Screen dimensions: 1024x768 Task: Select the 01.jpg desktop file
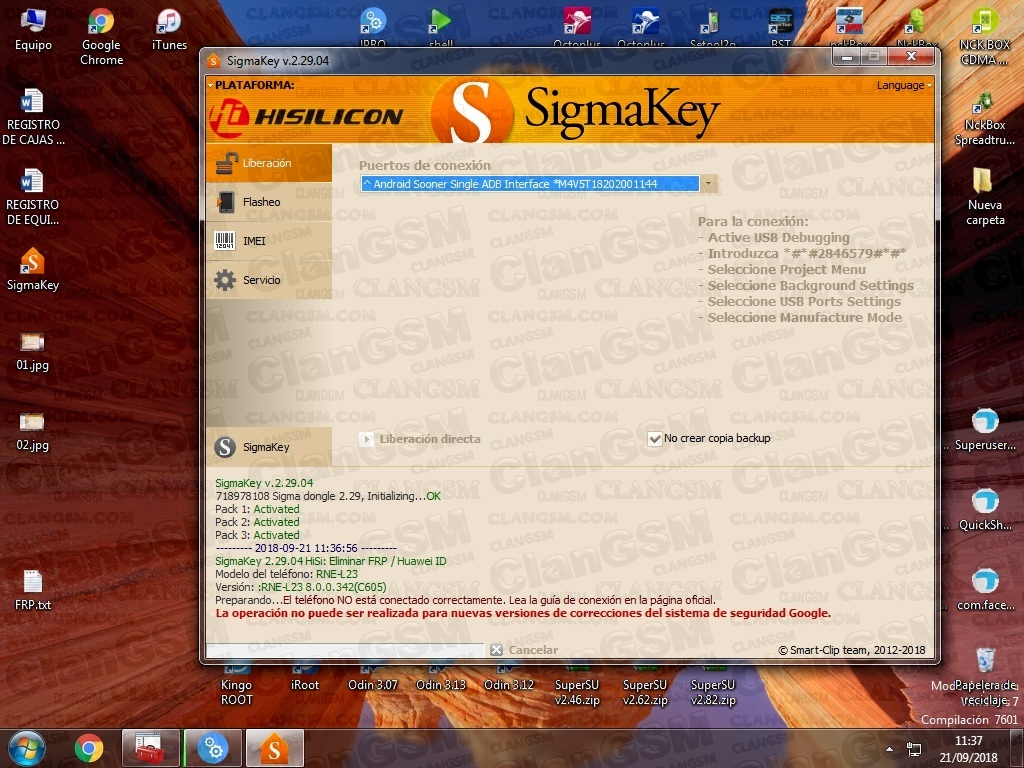(32, 351)
